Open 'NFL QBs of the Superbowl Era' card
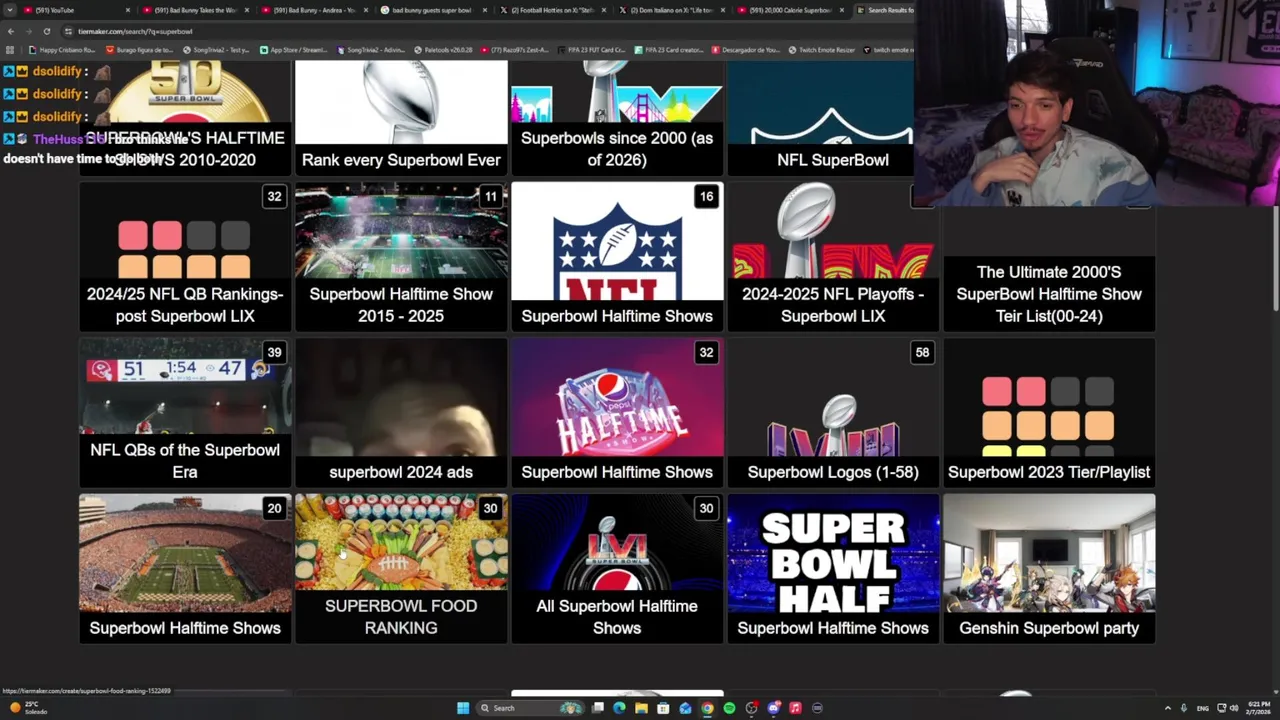 [185, 413]
